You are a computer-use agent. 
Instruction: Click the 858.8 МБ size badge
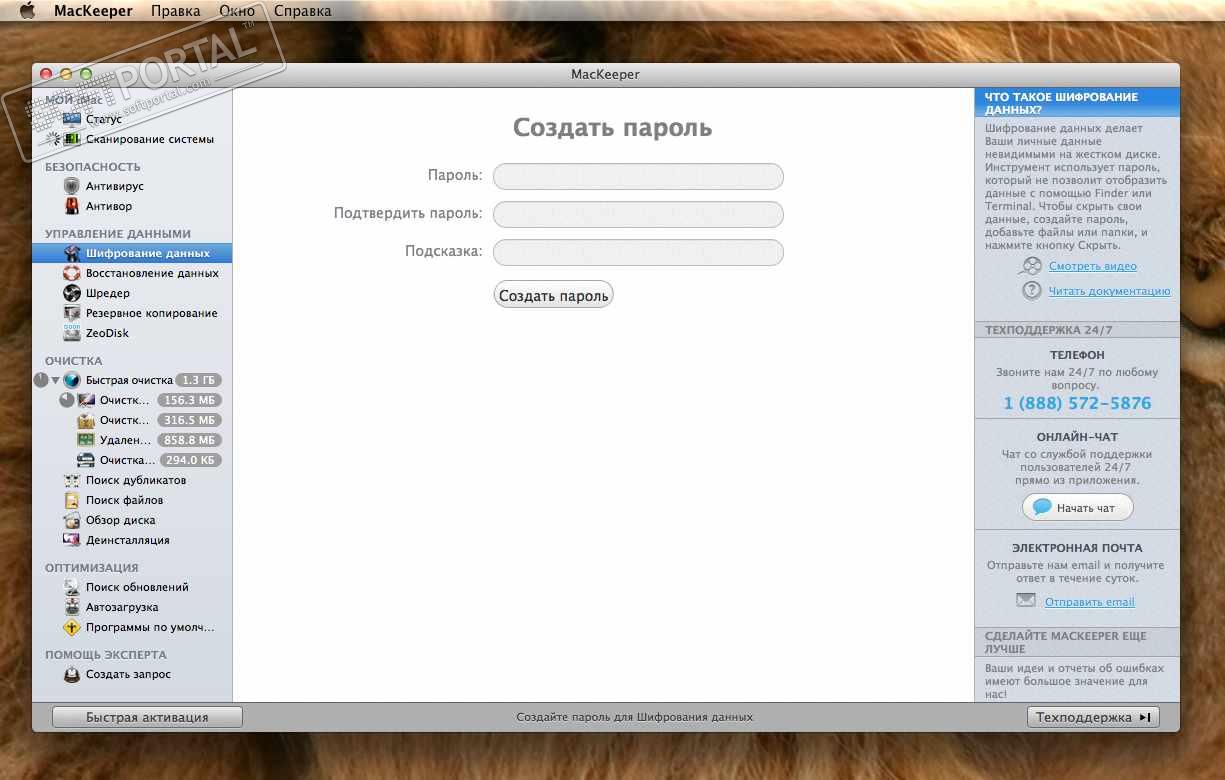(x=189, y=440)
